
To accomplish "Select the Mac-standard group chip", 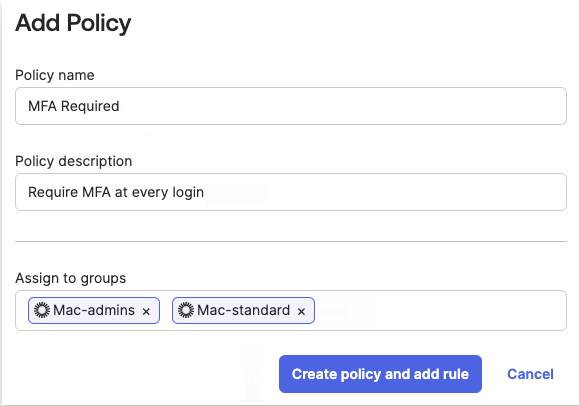I will (x=243, y=310).
